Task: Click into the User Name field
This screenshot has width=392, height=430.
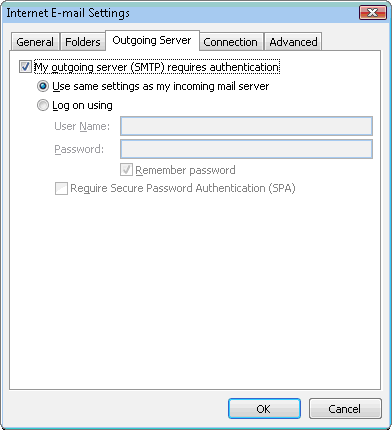Action: [246, 126]
